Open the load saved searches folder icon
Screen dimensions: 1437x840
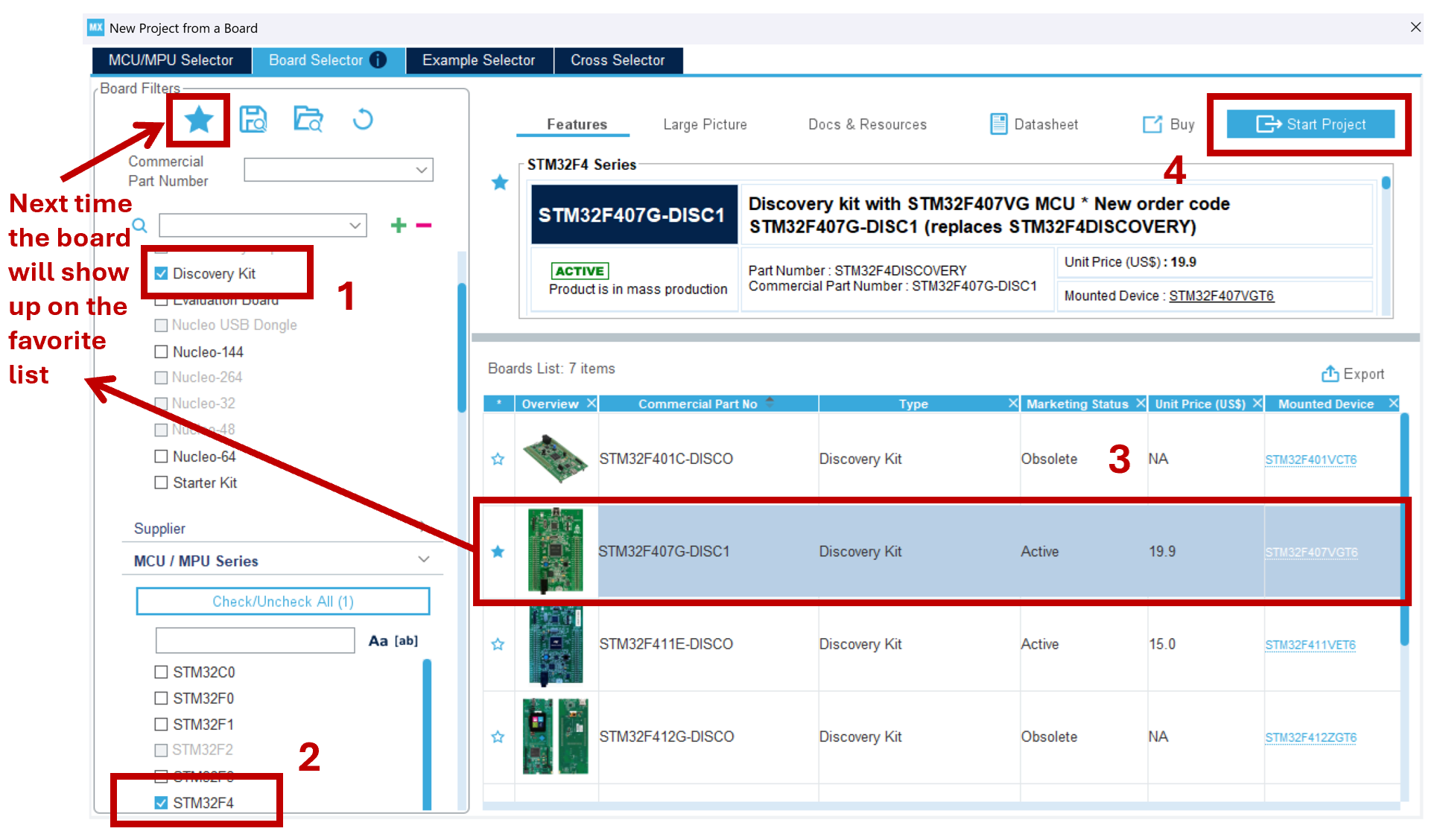tap(308, 119)
